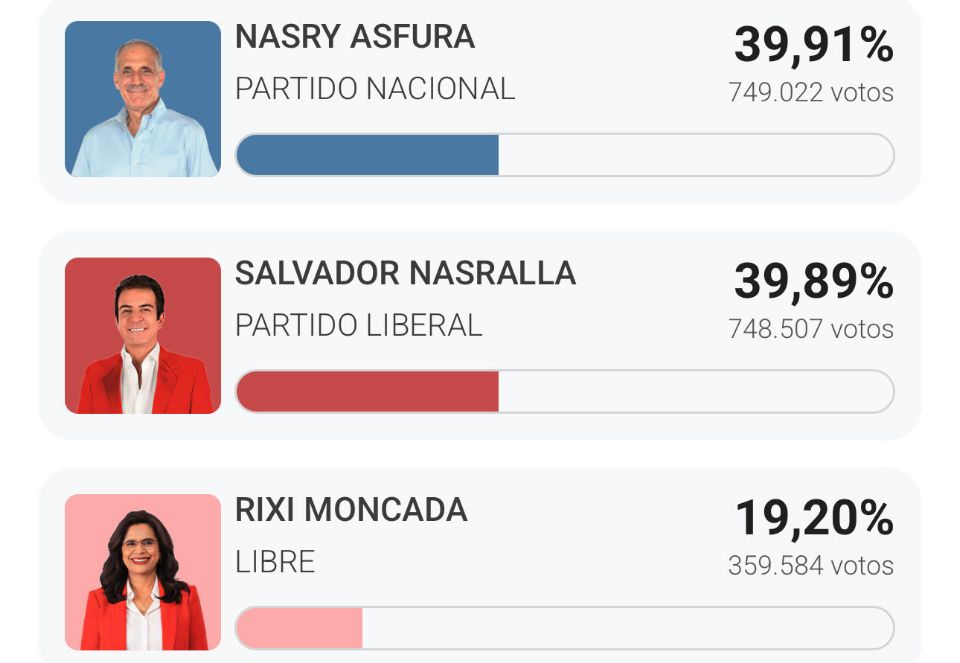Click the 39,89% percentage figure

point(813,282)
